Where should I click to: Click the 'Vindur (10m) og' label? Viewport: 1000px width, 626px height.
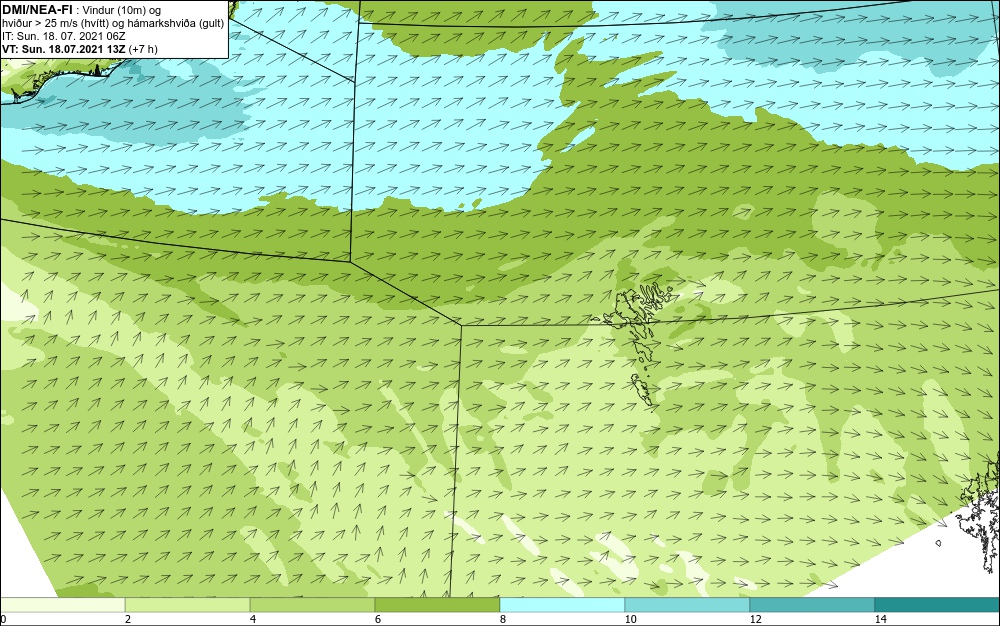(122, 10)
